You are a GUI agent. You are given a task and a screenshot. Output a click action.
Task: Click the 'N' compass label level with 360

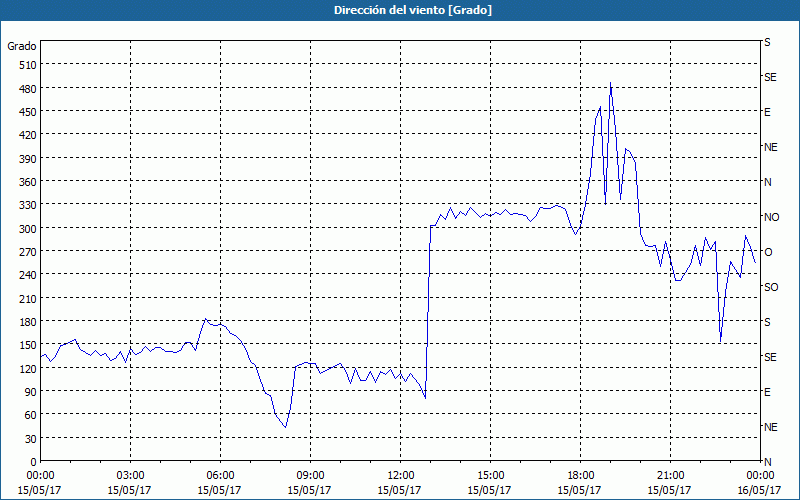tap(767, 182)
